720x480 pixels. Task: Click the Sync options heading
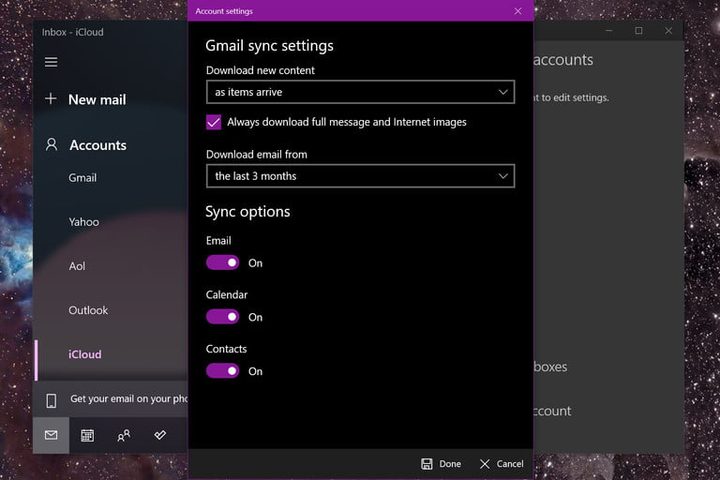[x=248, y=212]
